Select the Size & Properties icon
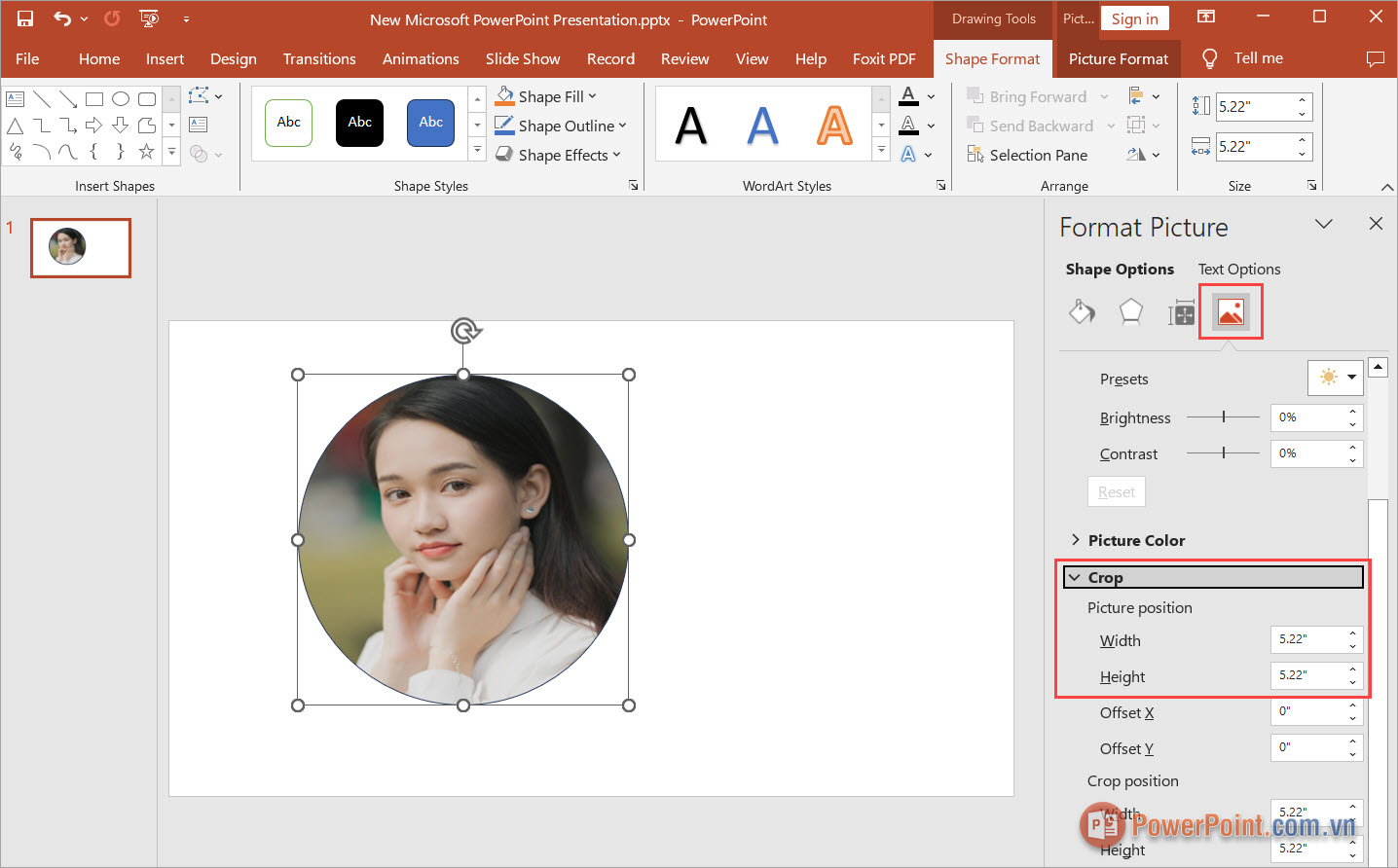The width and height of the screenshot is (1398, 868). [1181, 311]
